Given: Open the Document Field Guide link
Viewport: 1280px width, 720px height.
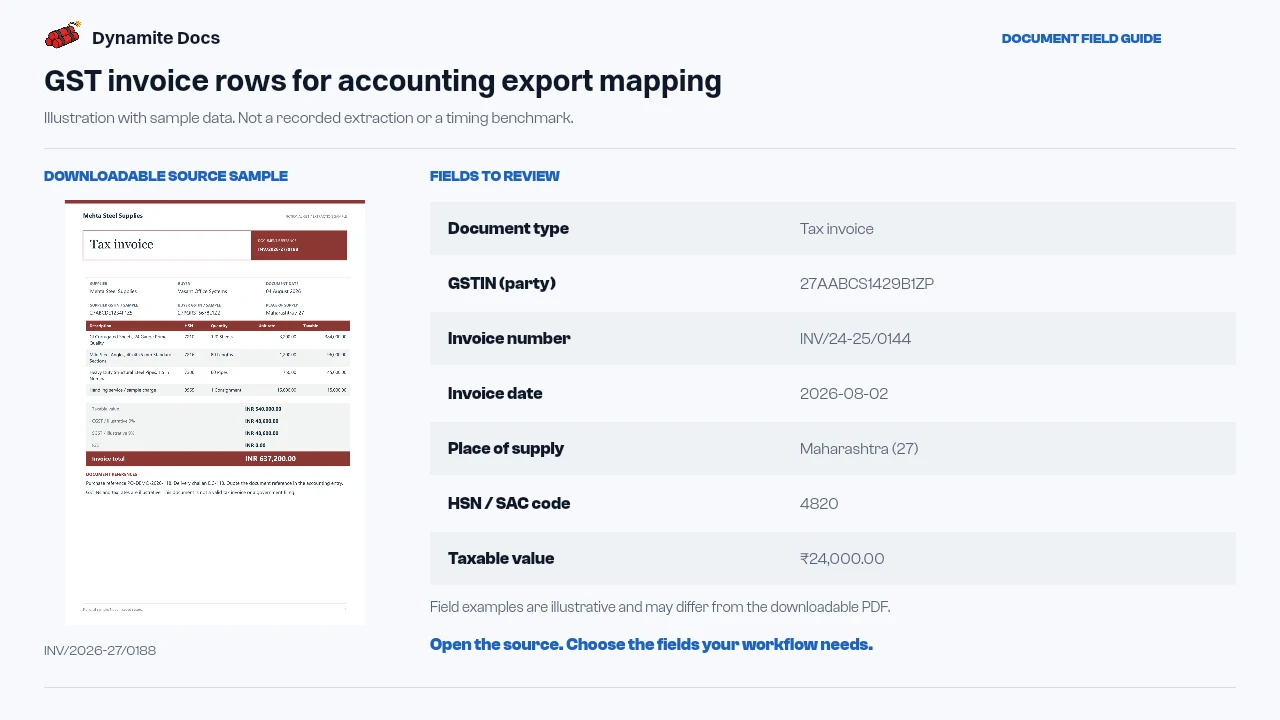Looking at the screenshot, I should 1081,39.
